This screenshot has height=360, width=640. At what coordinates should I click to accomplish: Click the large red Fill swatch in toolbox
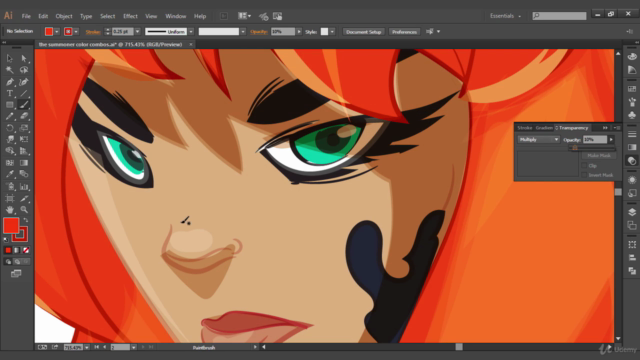pos(11,225)
